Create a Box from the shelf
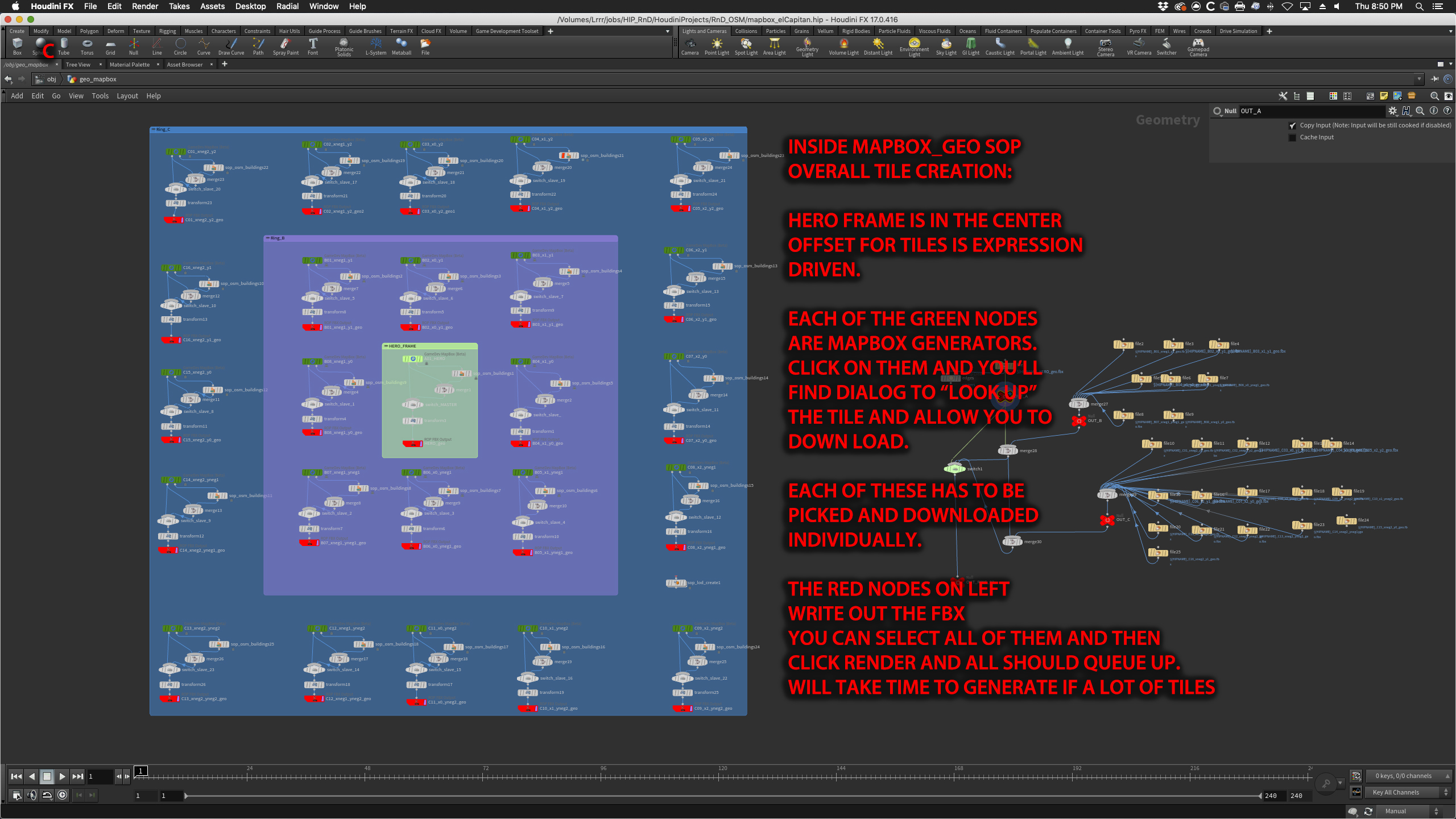The image size is (1456, 819). point(17,46)
